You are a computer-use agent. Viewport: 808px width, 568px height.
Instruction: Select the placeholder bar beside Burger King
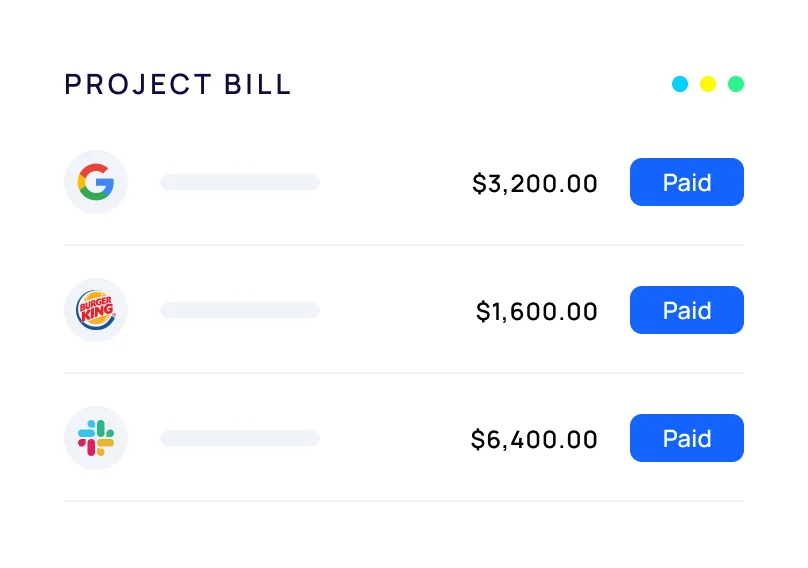240,310
